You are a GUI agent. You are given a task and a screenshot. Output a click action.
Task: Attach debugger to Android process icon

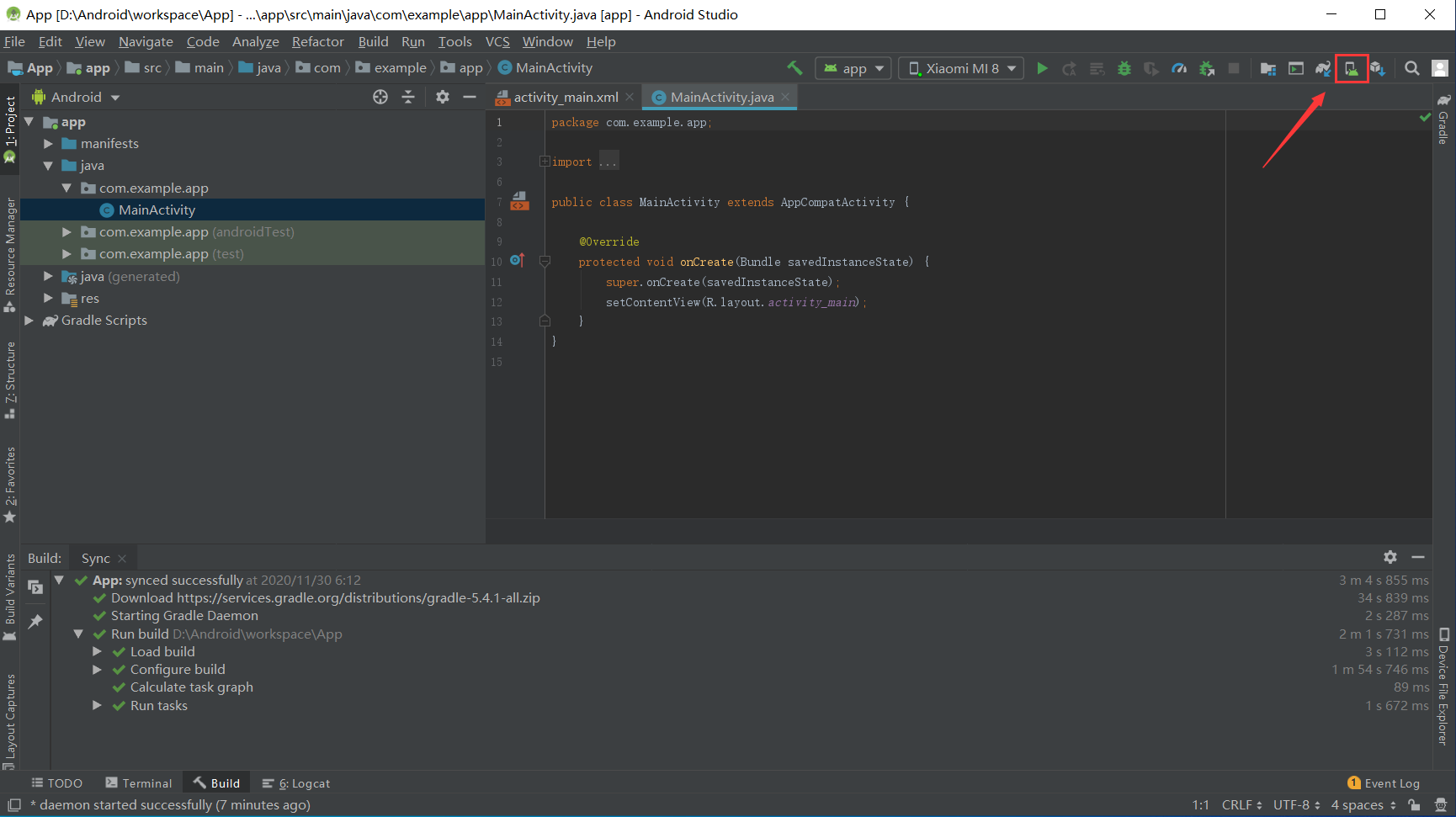click(1206, 68)
